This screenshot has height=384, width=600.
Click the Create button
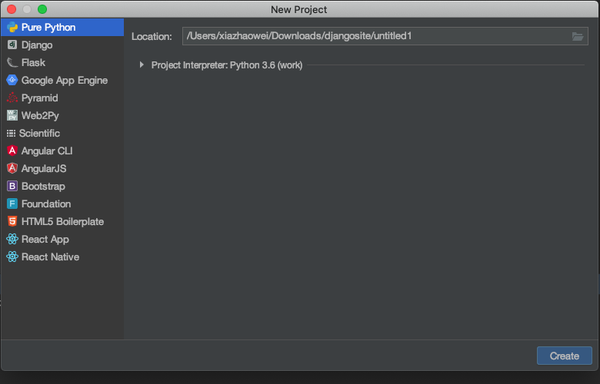(564, 356)
